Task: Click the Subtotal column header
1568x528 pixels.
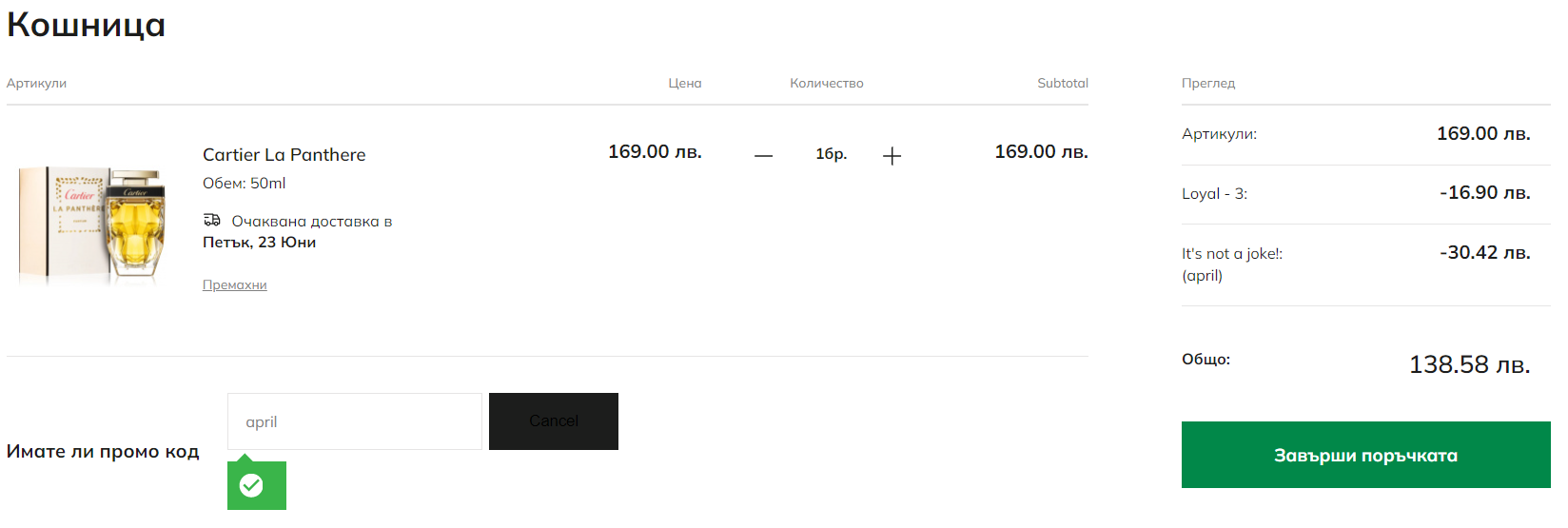Action: pos(1062,83)
